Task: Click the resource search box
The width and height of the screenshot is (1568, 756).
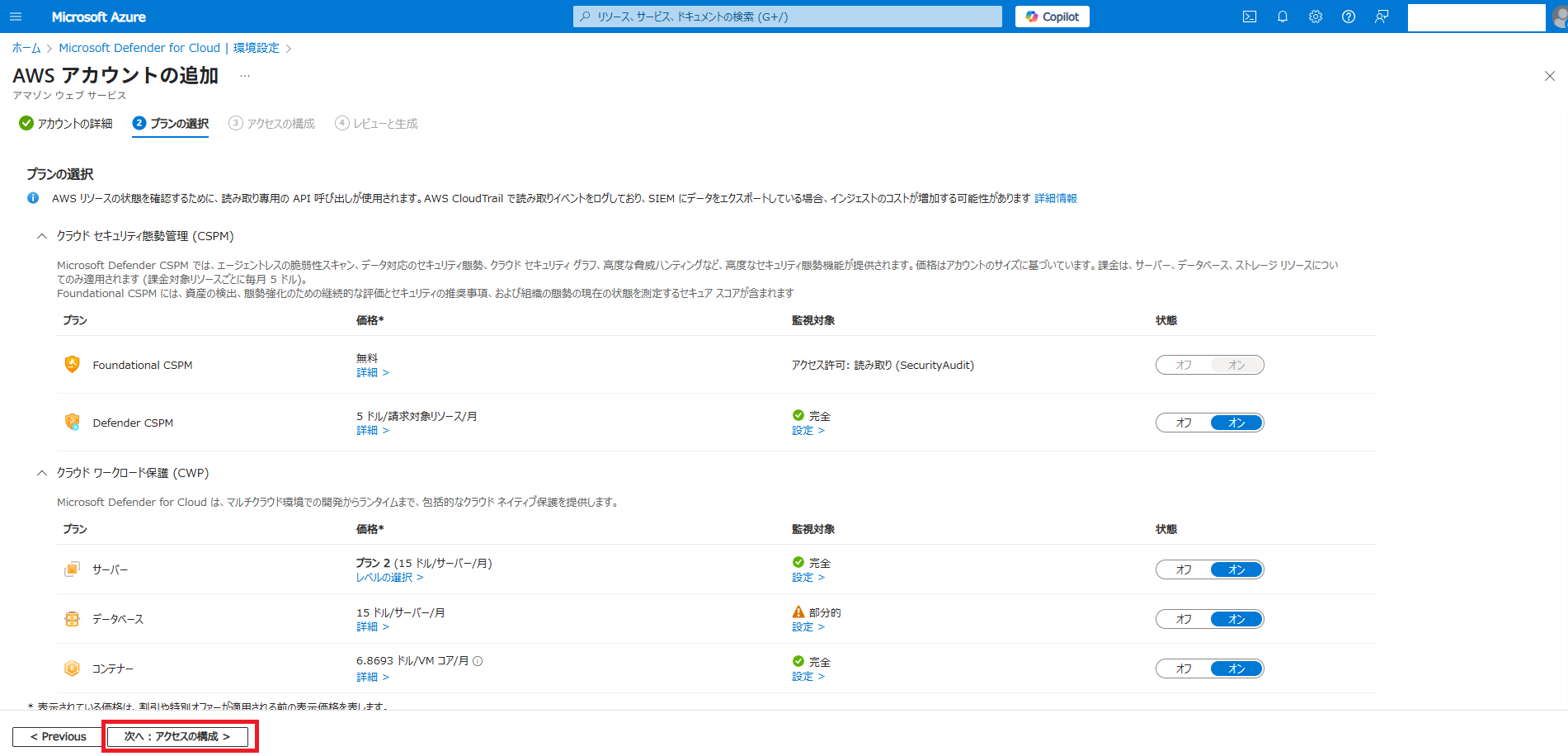Action: [788, 17]
